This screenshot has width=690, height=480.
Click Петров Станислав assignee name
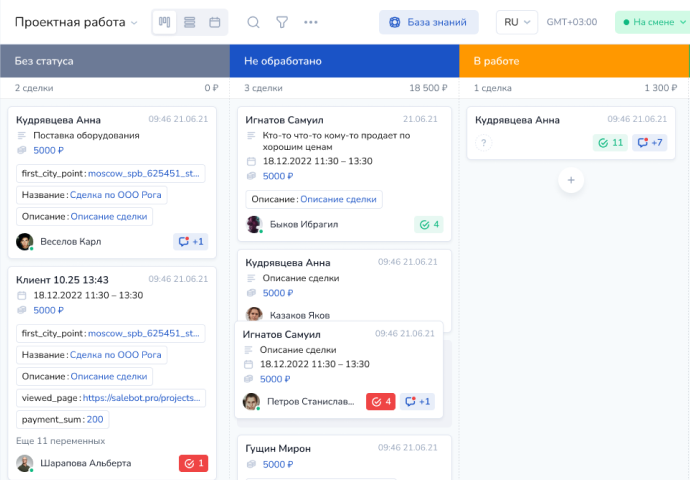coord(311,402)
